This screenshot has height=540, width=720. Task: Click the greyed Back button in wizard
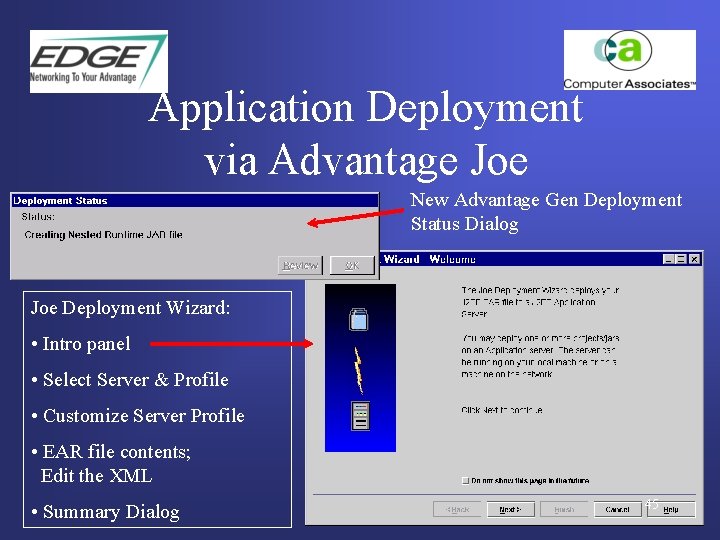pyautogui.click(x=457, y=509)
